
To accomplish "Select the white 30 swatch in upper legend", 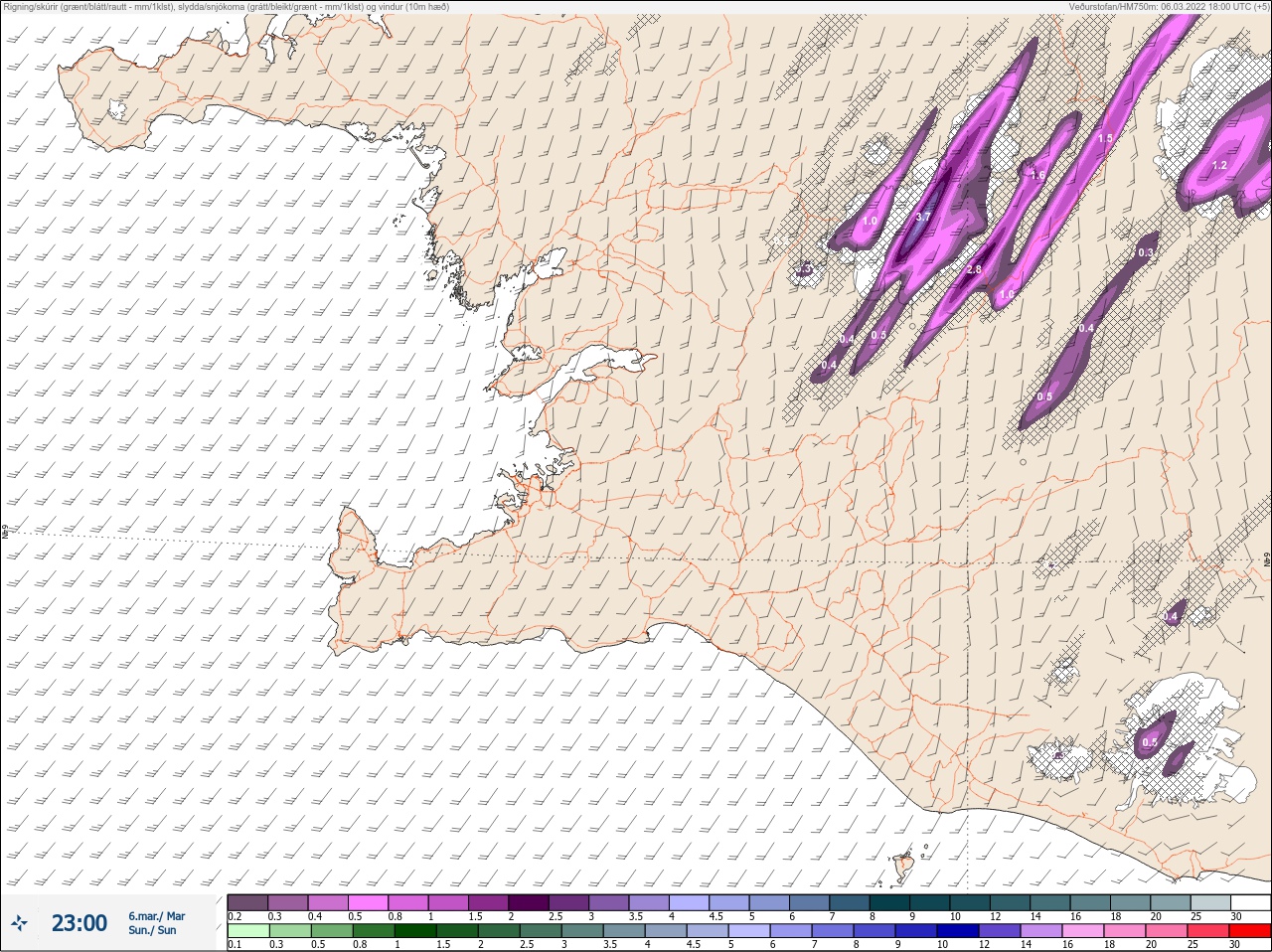I will click(1250, 902).
